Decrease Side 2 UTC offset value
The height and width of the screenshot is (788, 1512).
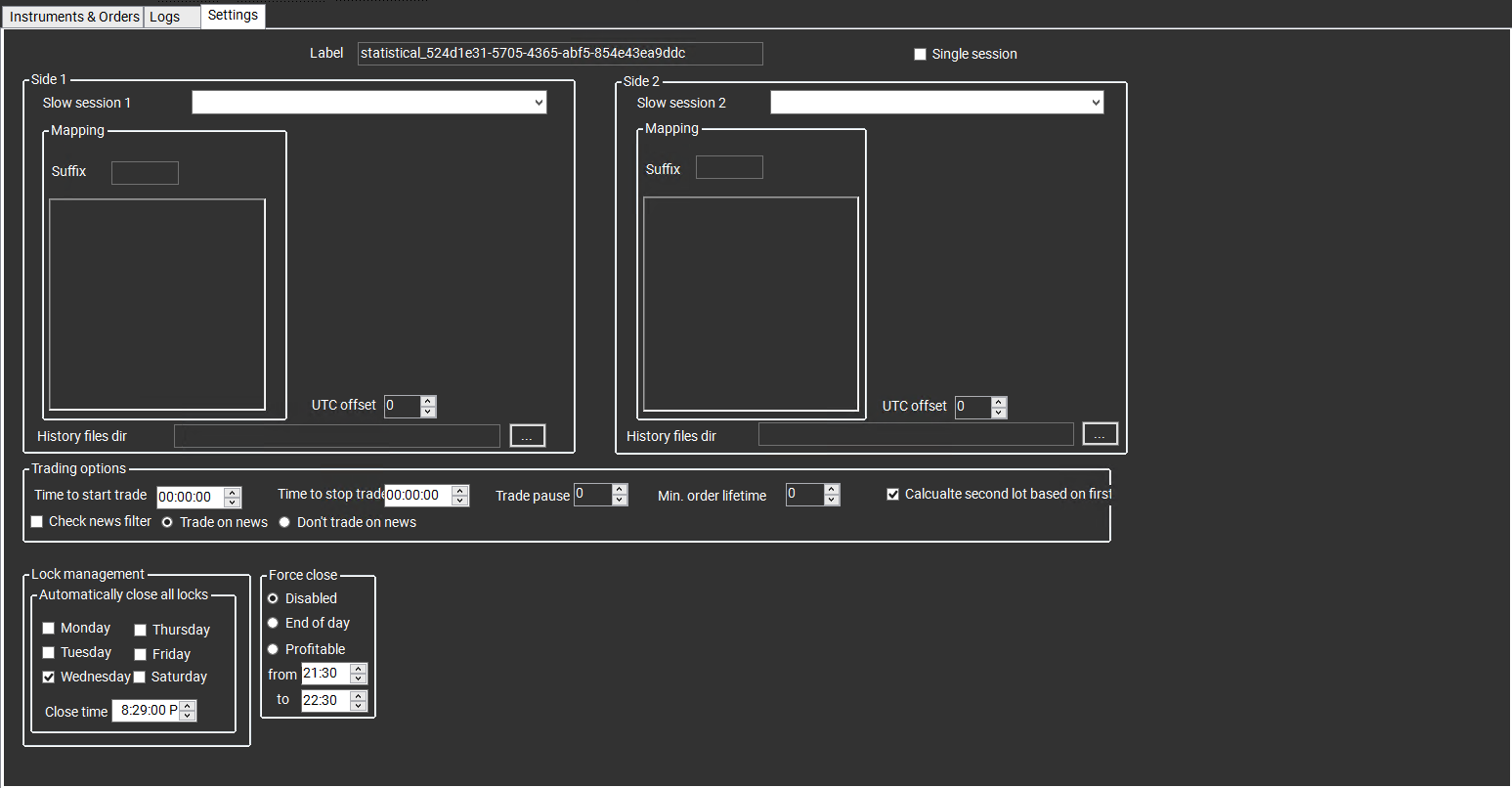pyautogui.click(x=998, y=413)
